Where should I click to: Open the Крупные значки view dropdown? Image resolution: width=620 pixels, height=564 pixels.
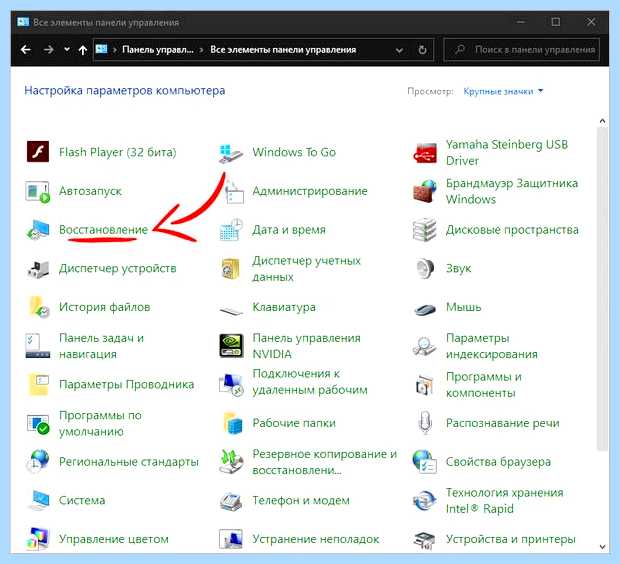503,91
